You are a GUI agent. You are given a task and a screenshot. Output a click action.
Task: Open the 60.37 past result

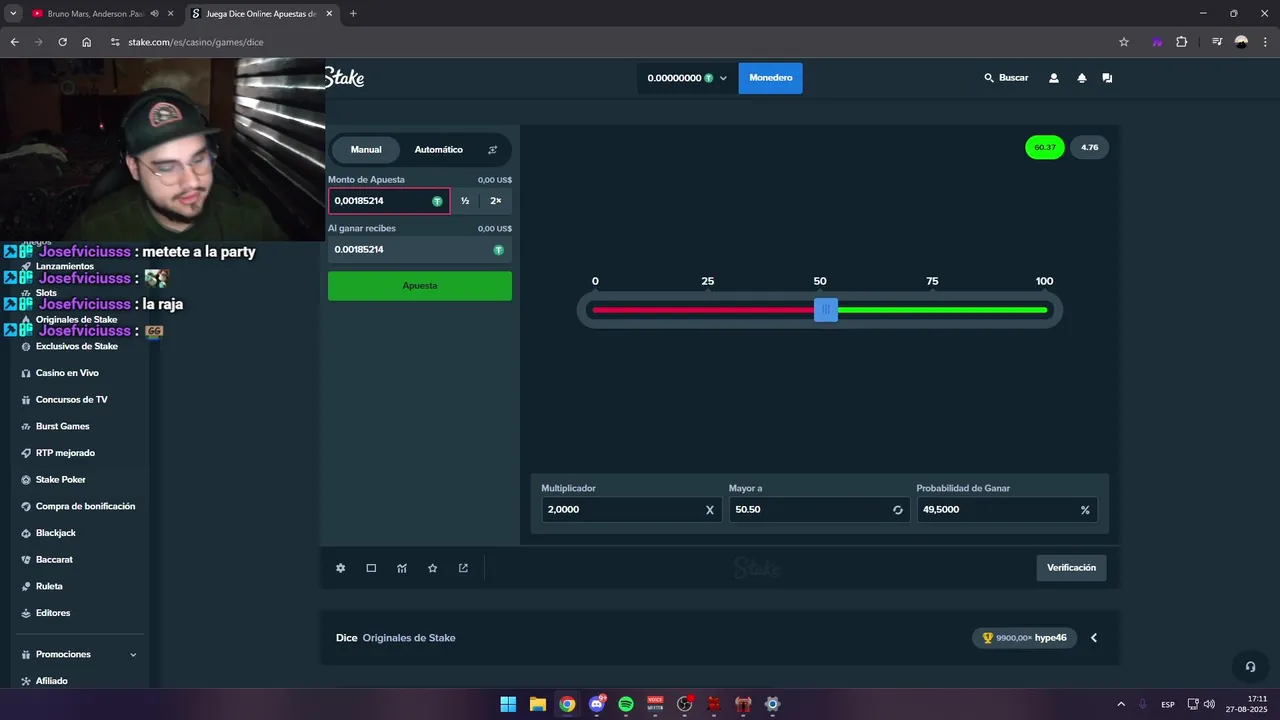click(1045, 147)
